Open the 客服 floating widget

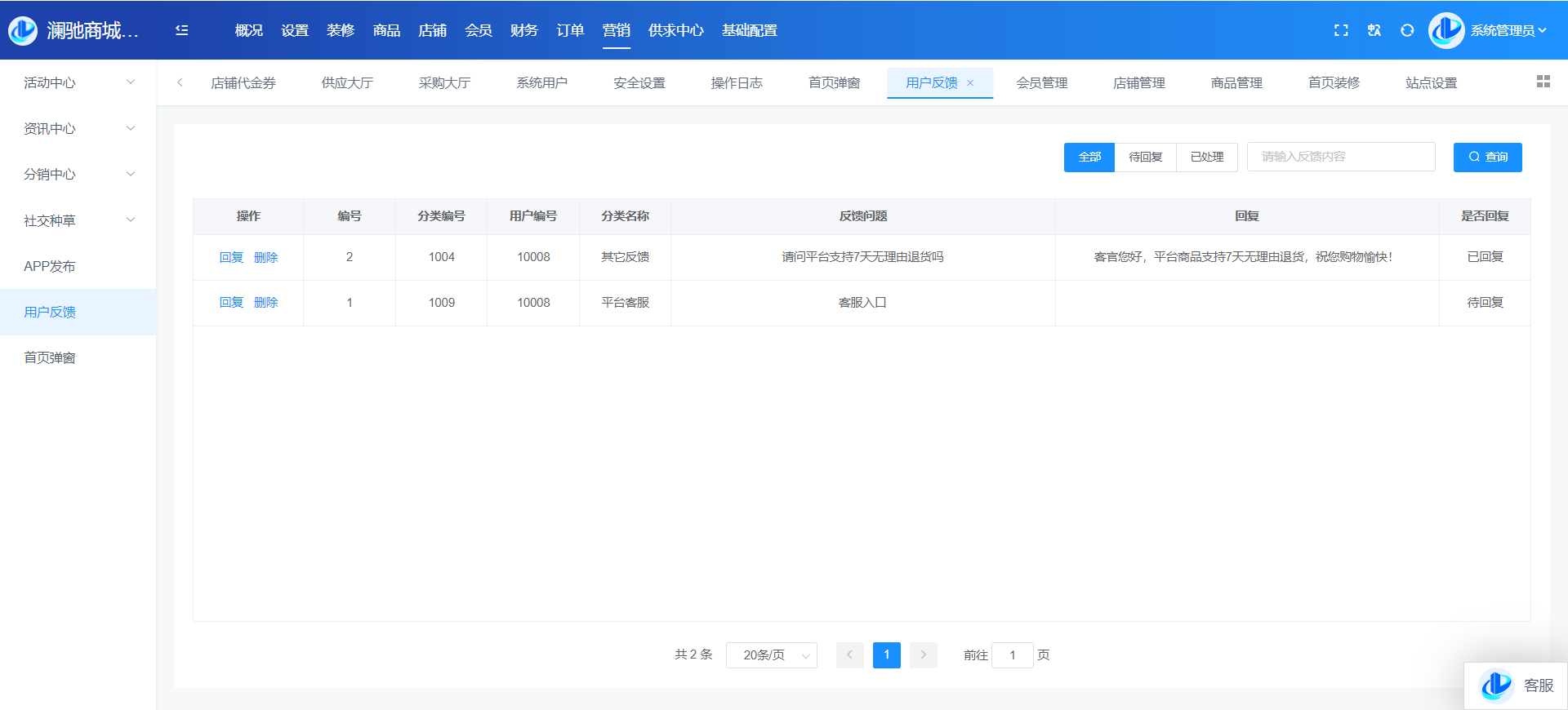pos(1517,686)
